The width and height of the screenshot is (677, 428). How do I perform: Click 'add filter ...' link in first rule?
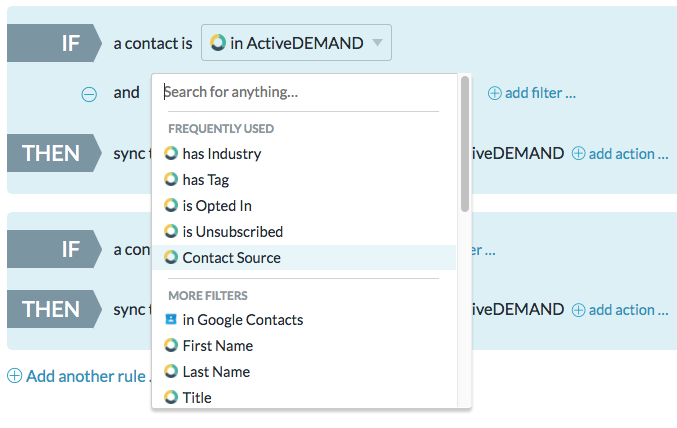pos(540,93)
